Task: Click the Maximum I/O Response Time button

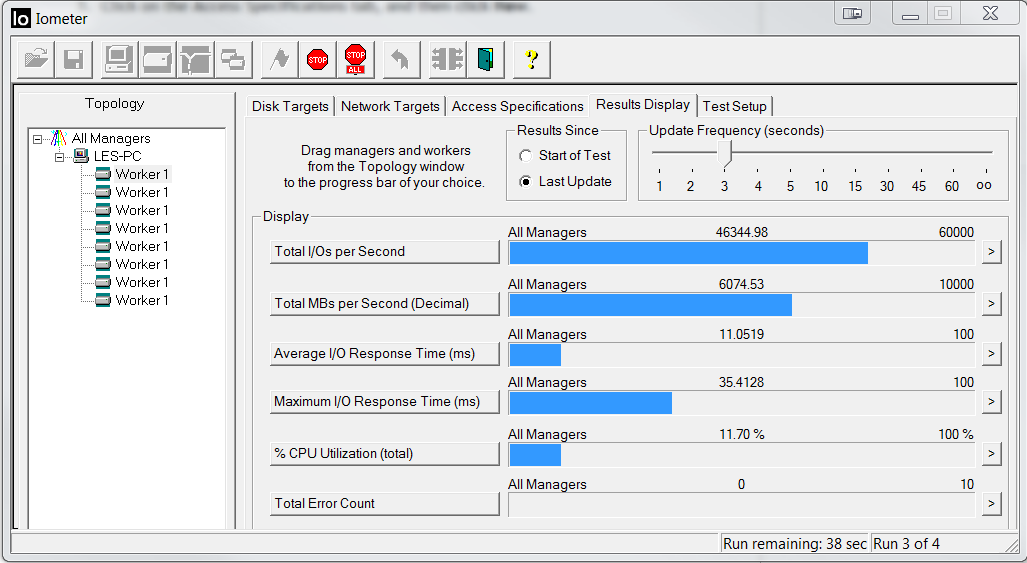Action: click(x=384, y=402)
